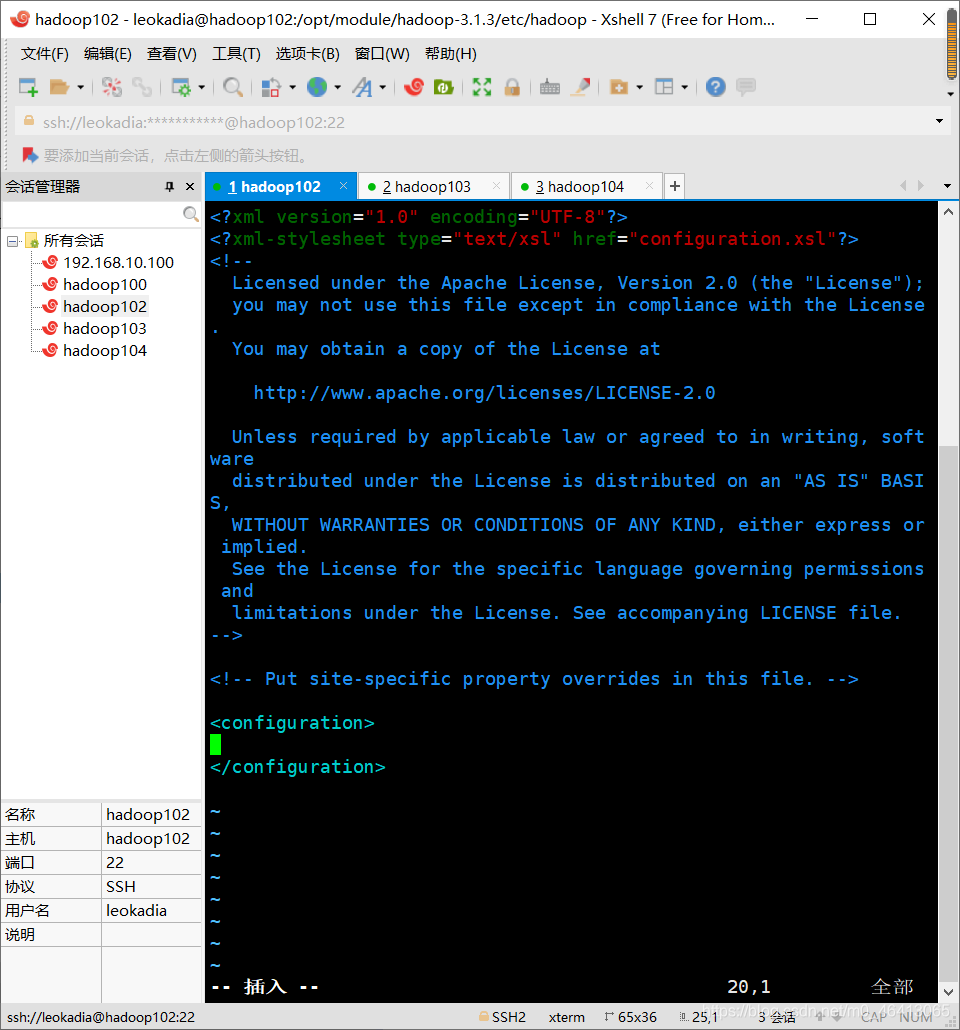
Task: Open the 工具(T) menu
Action: point(236,54)
